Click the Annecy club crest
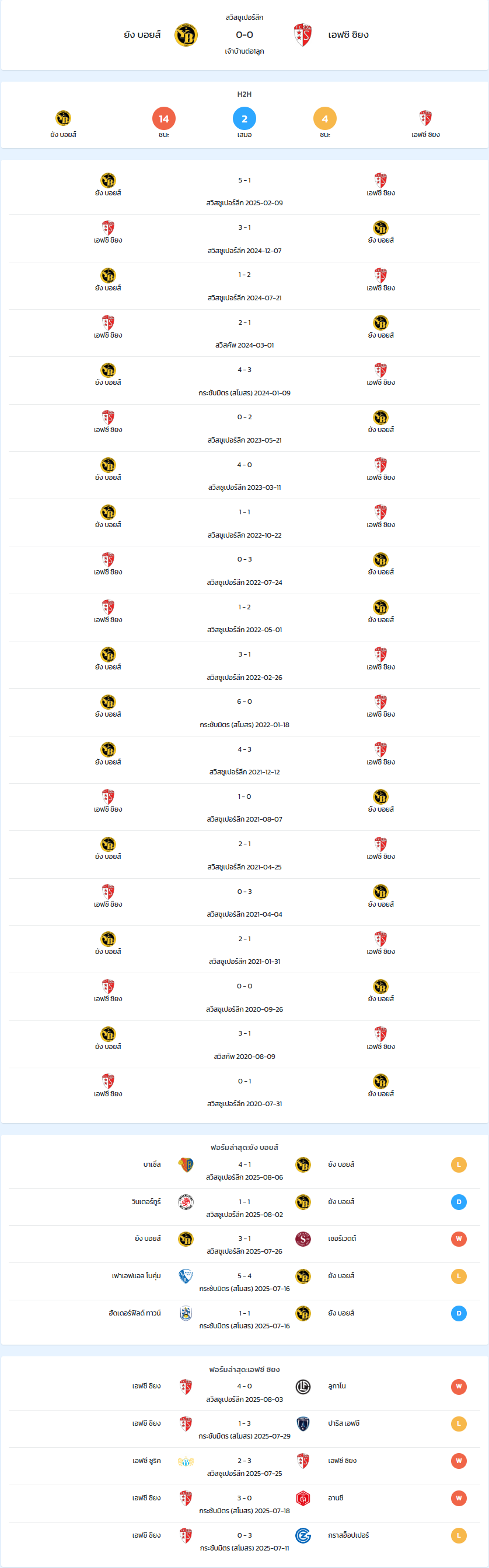Screen dimensions: 489x1568 coord(303,1498)
